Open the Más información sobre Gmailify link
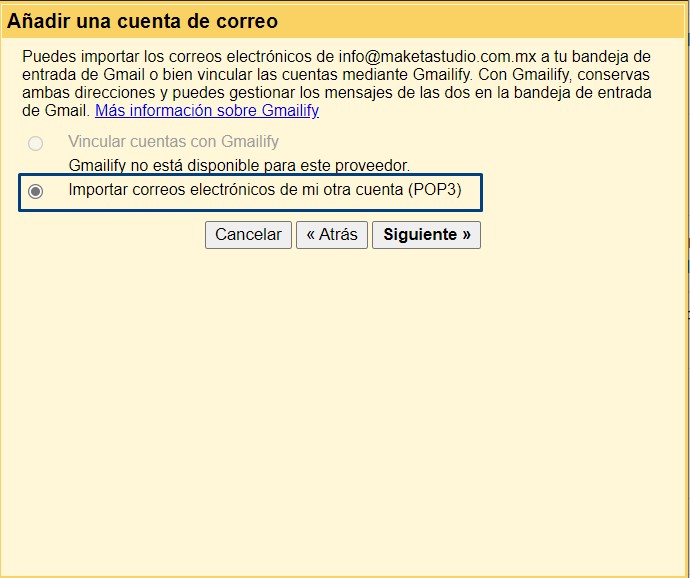The height and width of the screenshot is (578, 690). (x=207, y=111)
